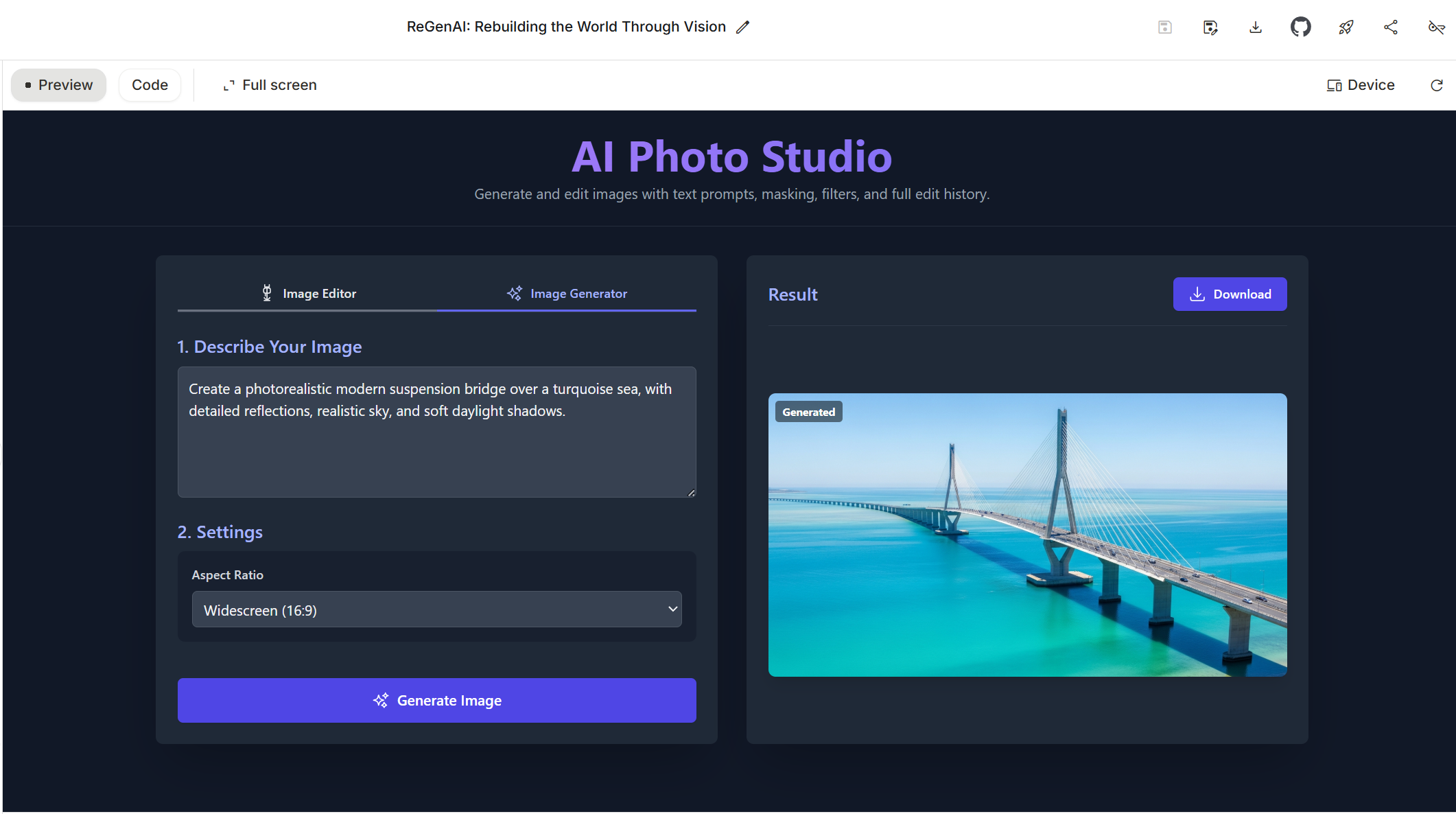Open the Device selector
The height and width of the screenshot is (814, 1456).
(x=1360, y=85)
